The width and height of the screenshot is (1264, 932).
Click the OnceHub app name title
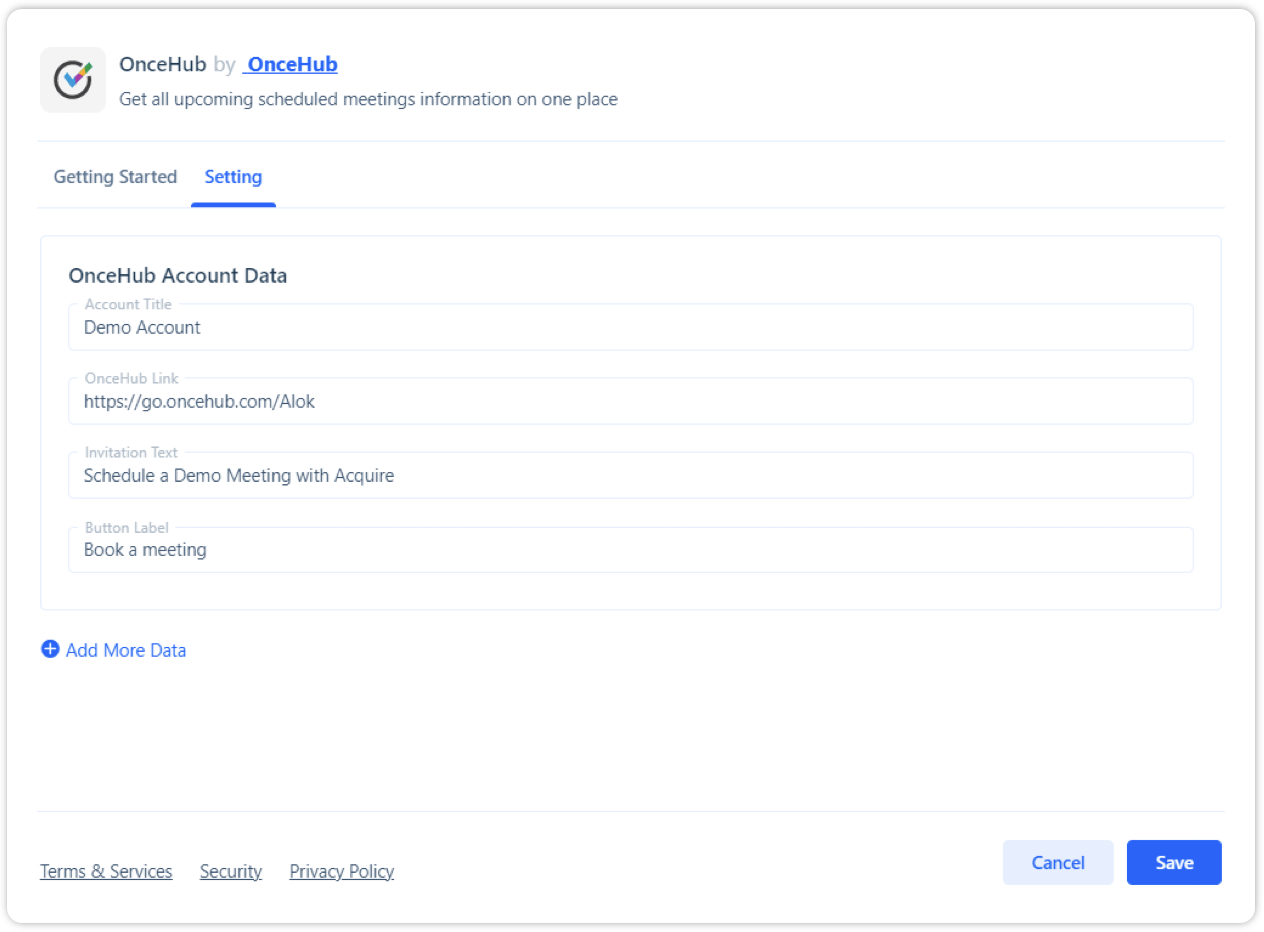(x=163, y=64)
